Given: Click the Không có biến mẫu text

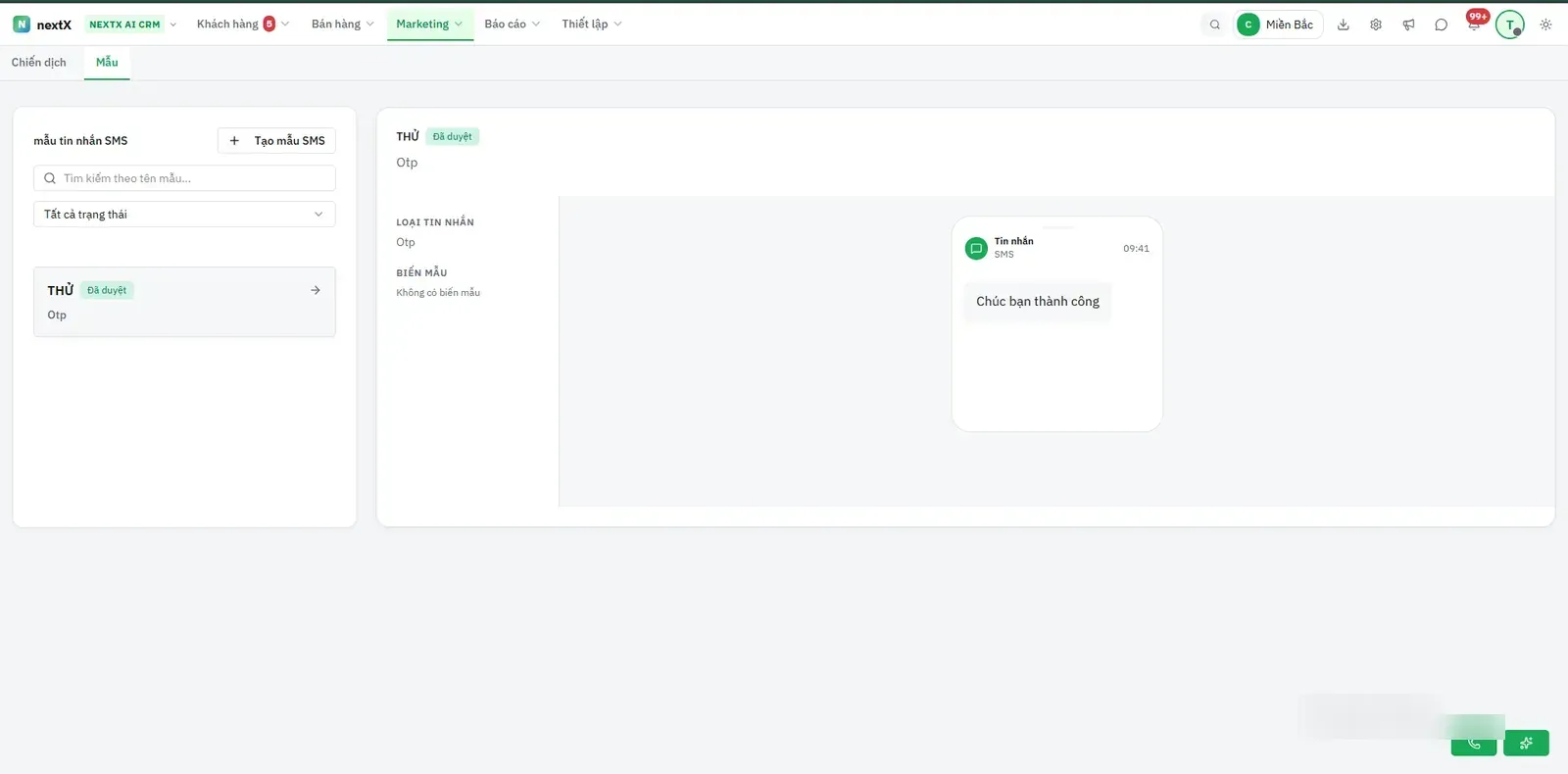Looking at the screenshot, I should (438, 293).
